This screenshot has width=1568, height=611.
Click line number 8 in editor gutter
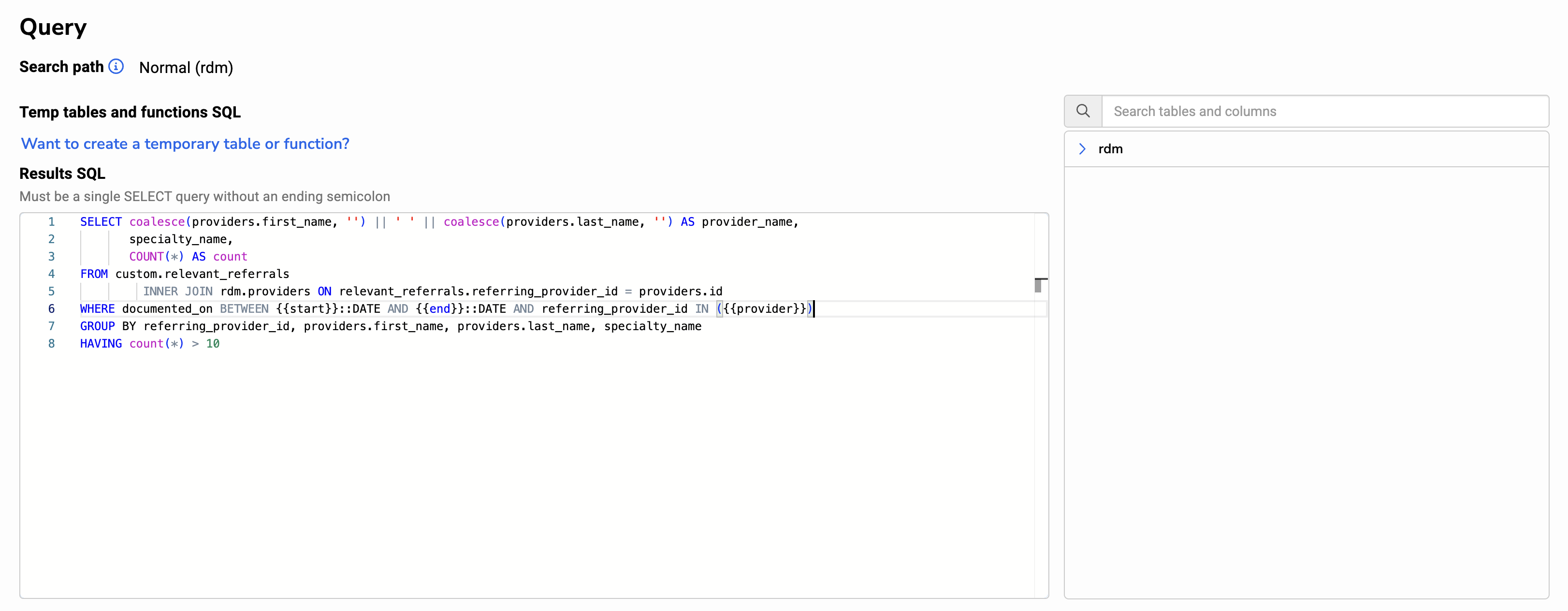point(52,343)
